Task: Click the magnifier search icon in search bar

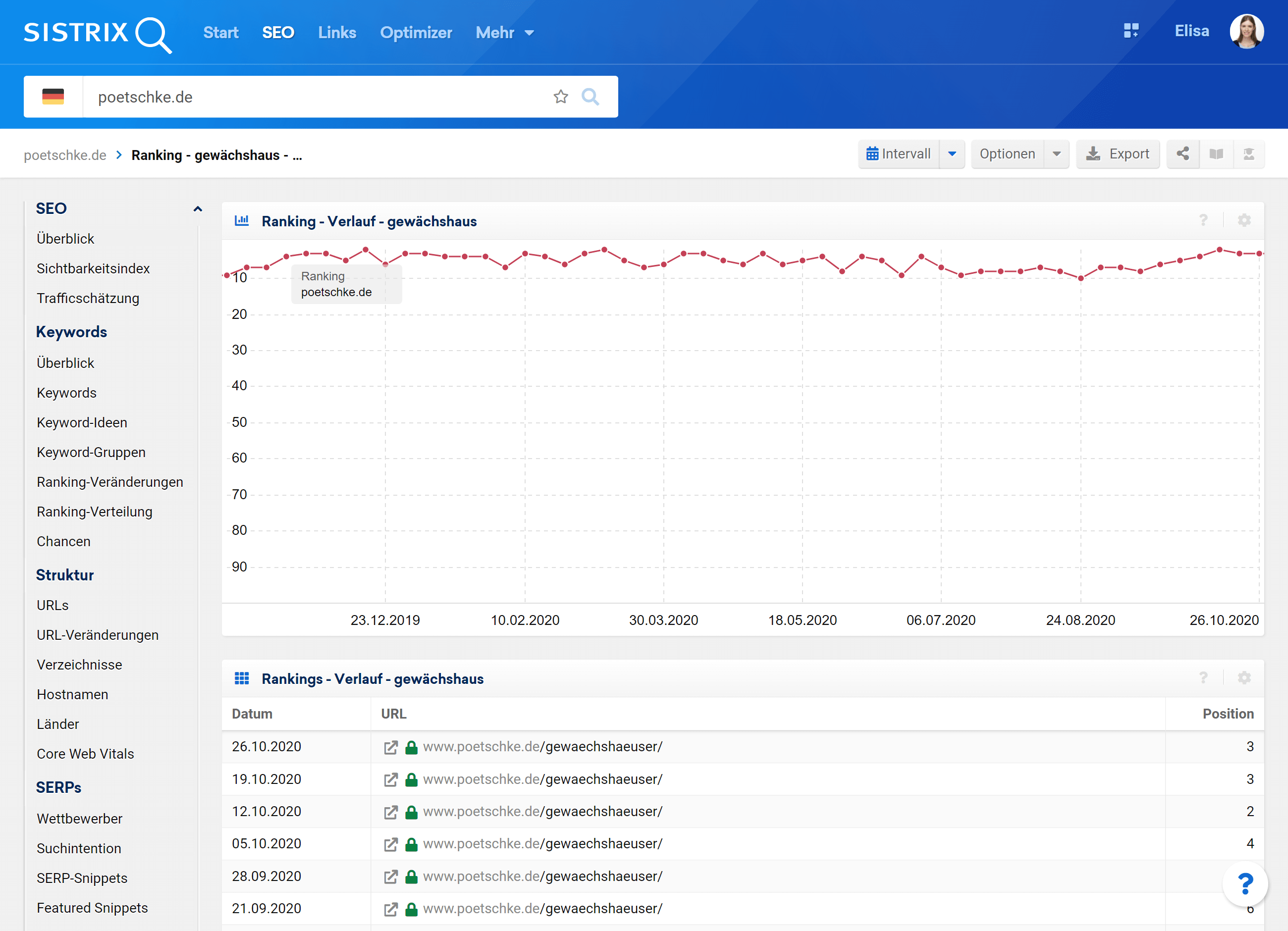Action: 590,97
